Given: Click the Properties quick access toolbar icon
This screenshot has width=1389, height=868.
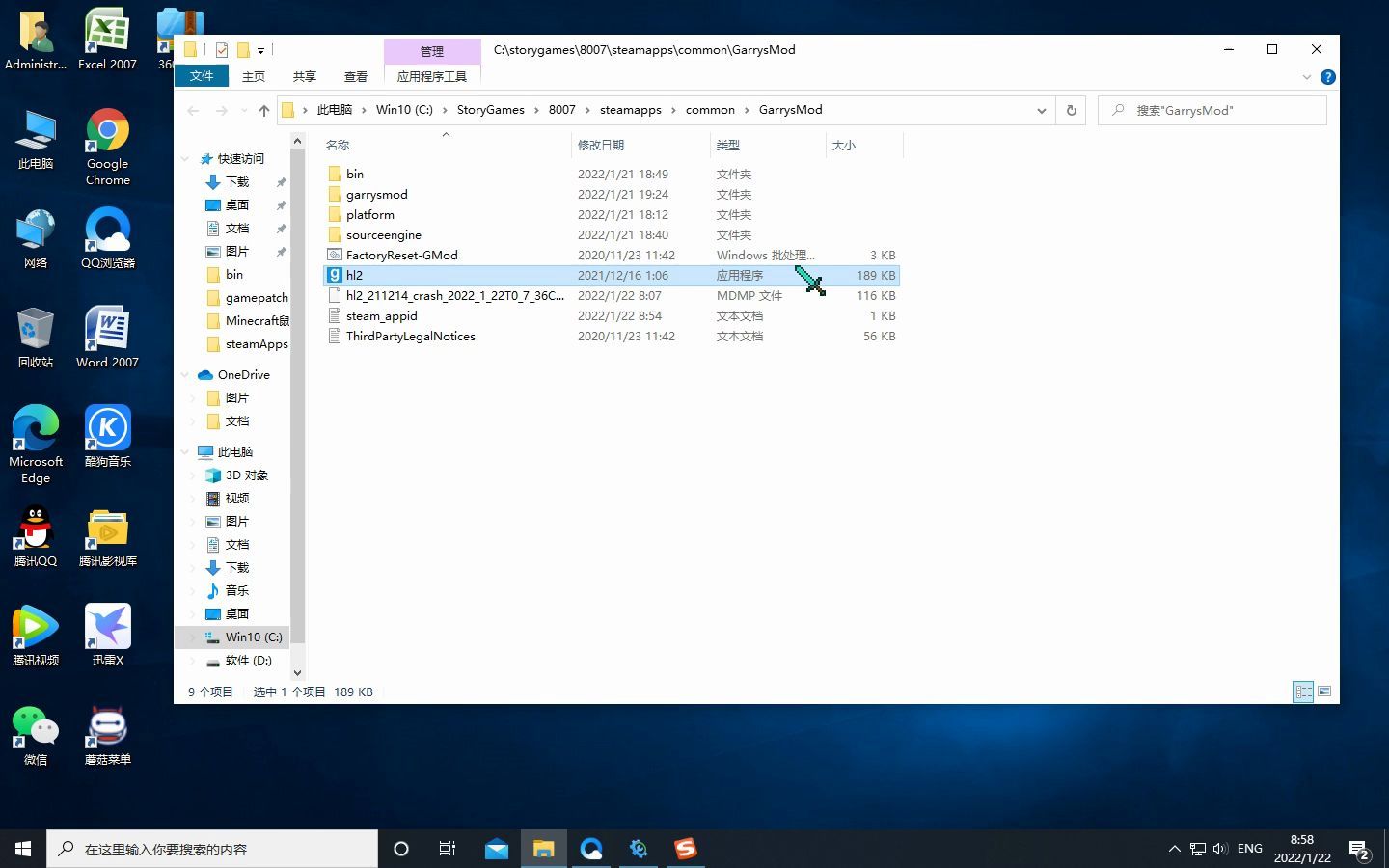Looking at the screenshot, I should pyautogui.click(x=222, y=50).
